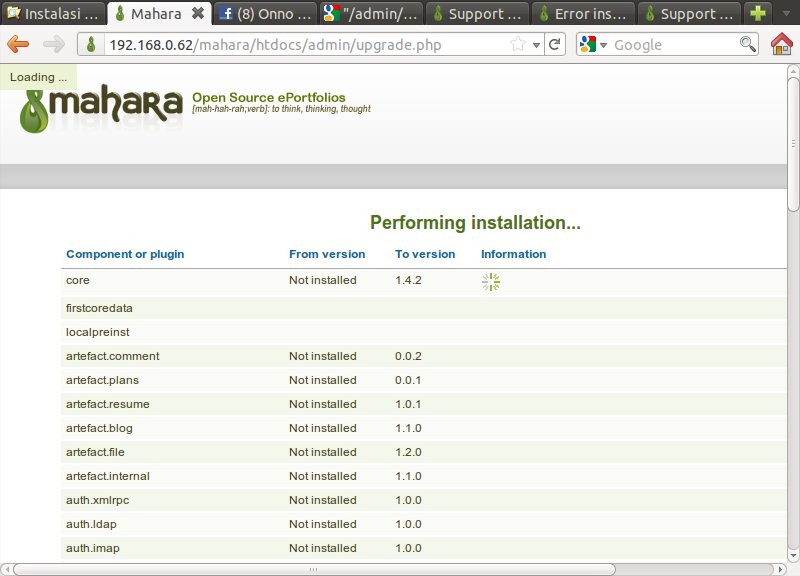Image resolution: width=800 pixels, height=576 pixels.
Task: Close the Mahara tab
Action: [x=197, y=14]
